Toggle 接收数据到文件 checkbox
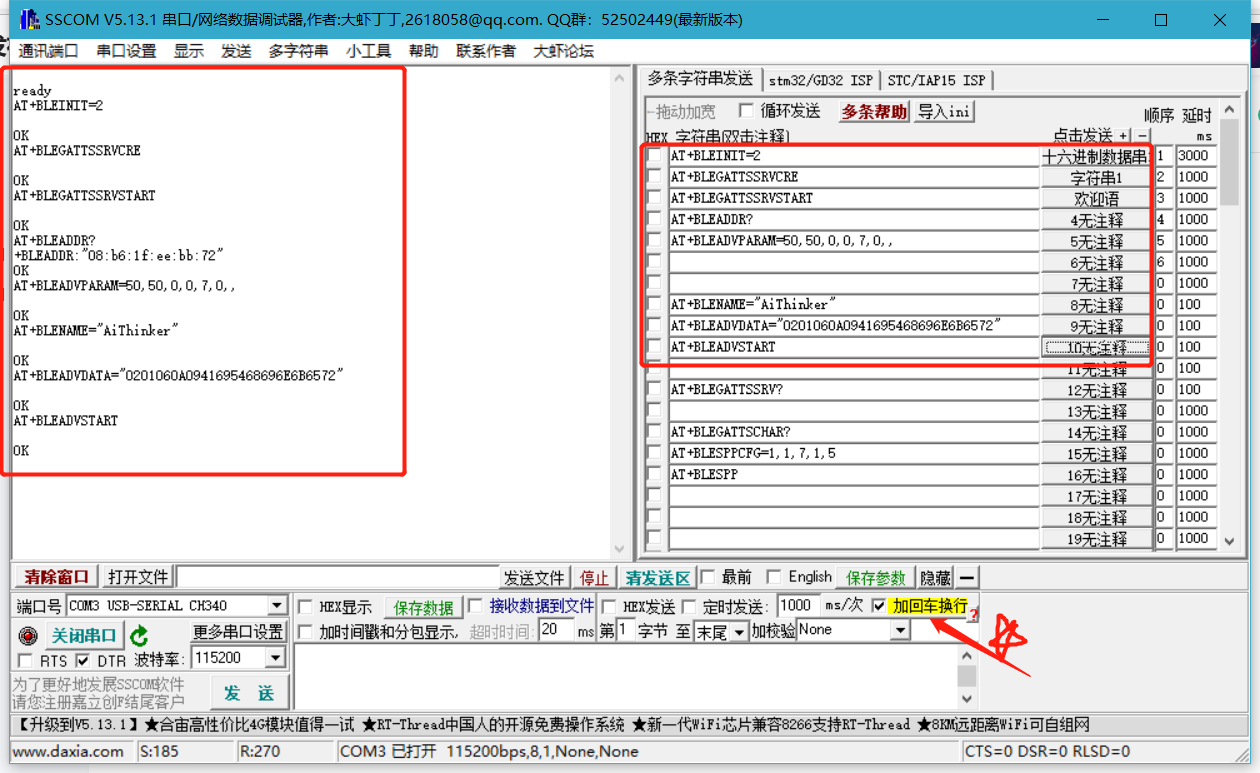 pos(475,607)
